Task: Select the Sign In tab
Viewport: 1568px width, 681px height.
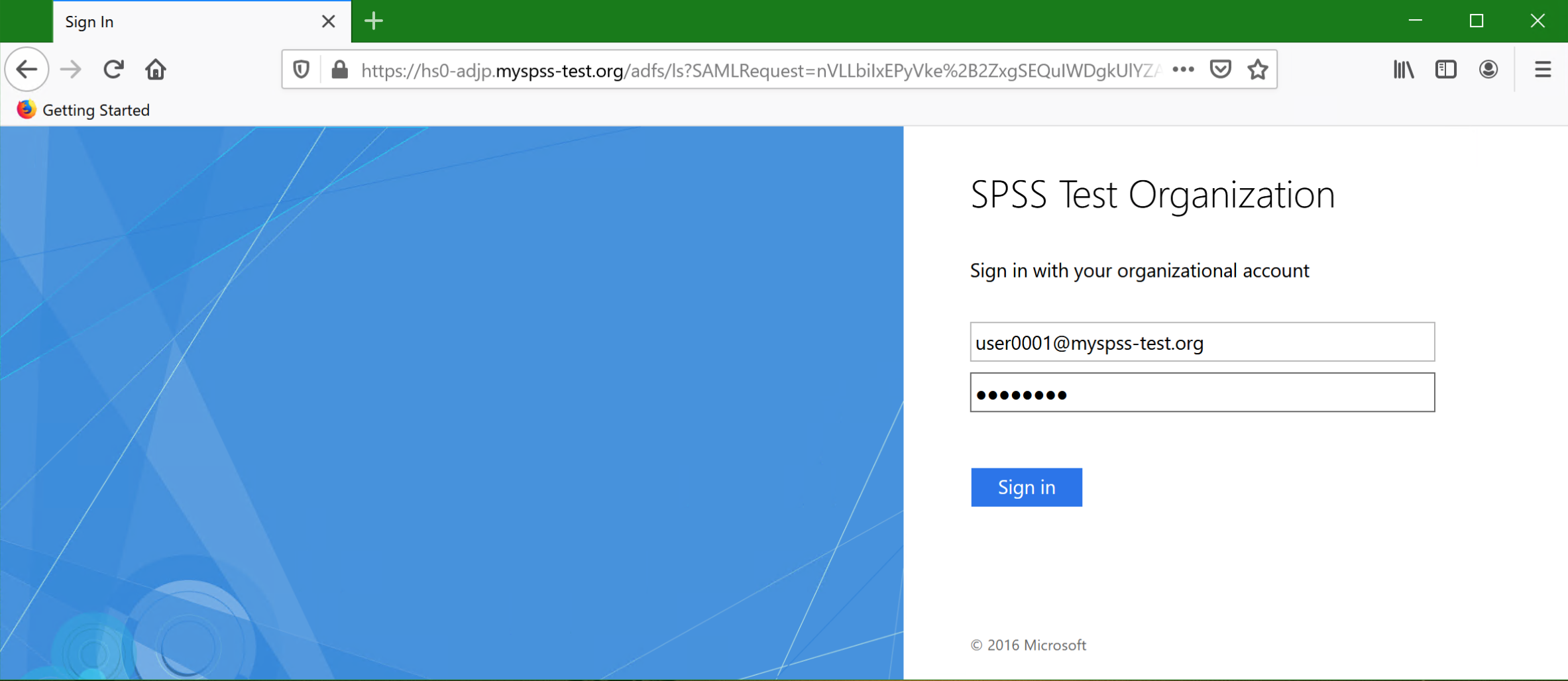Action: [x=201, y=22]
